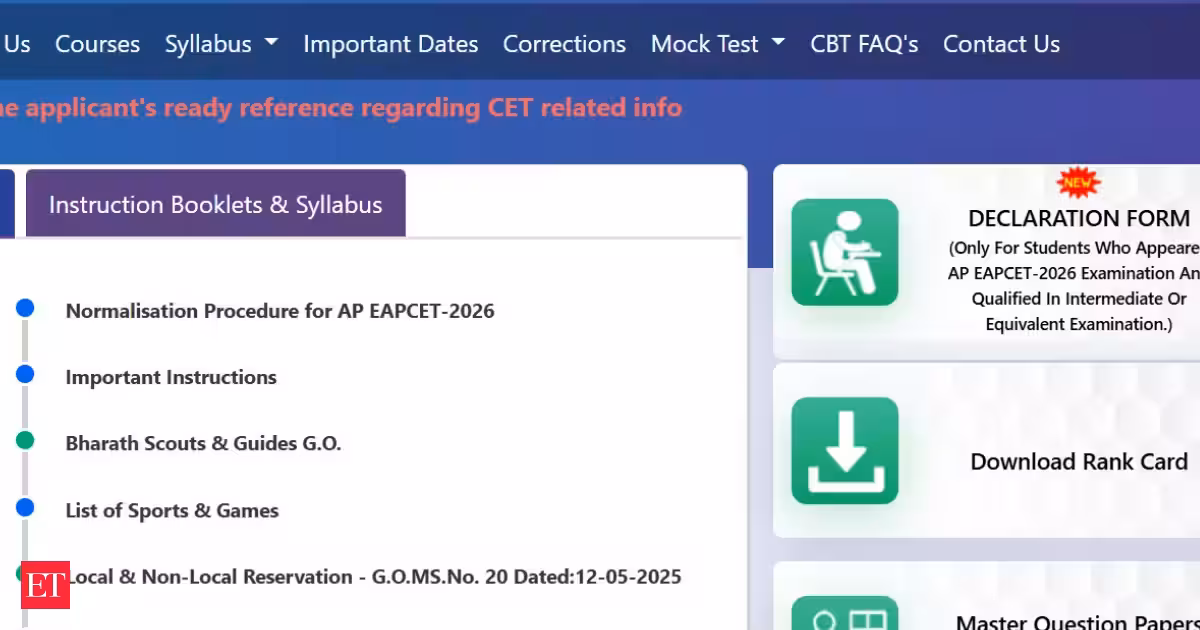
Task: Open the Important Instructions link
Action: (171, 377)
